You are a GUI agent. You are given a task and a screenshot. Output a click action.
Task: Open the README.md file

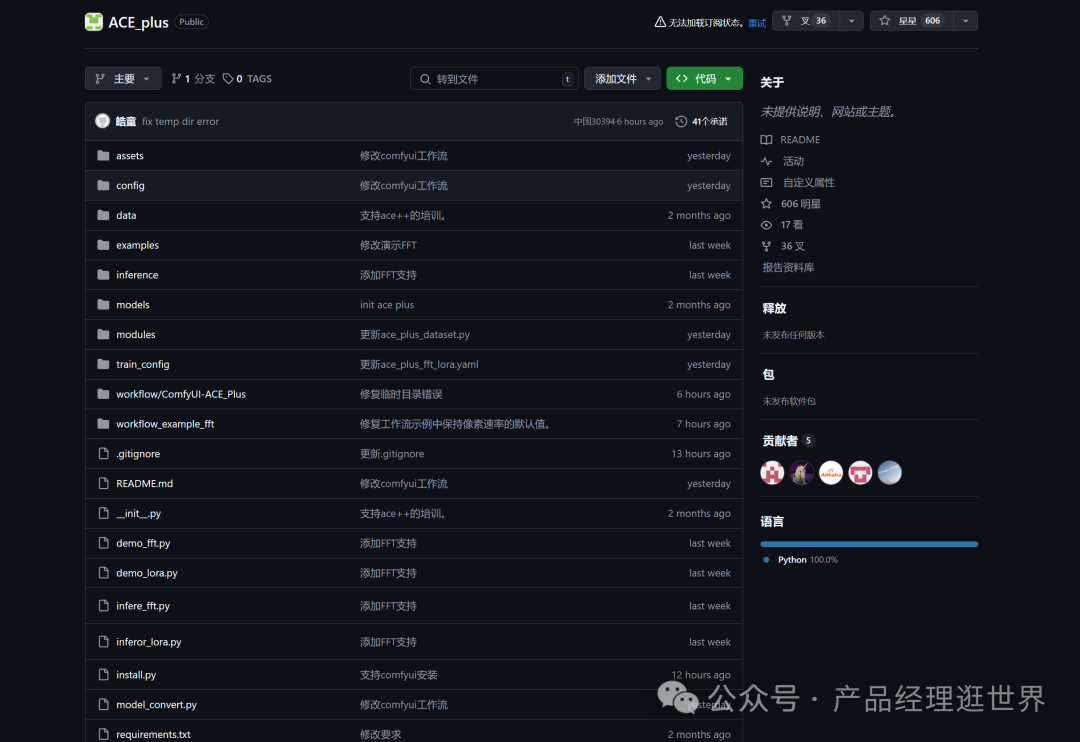coord(144,484)
